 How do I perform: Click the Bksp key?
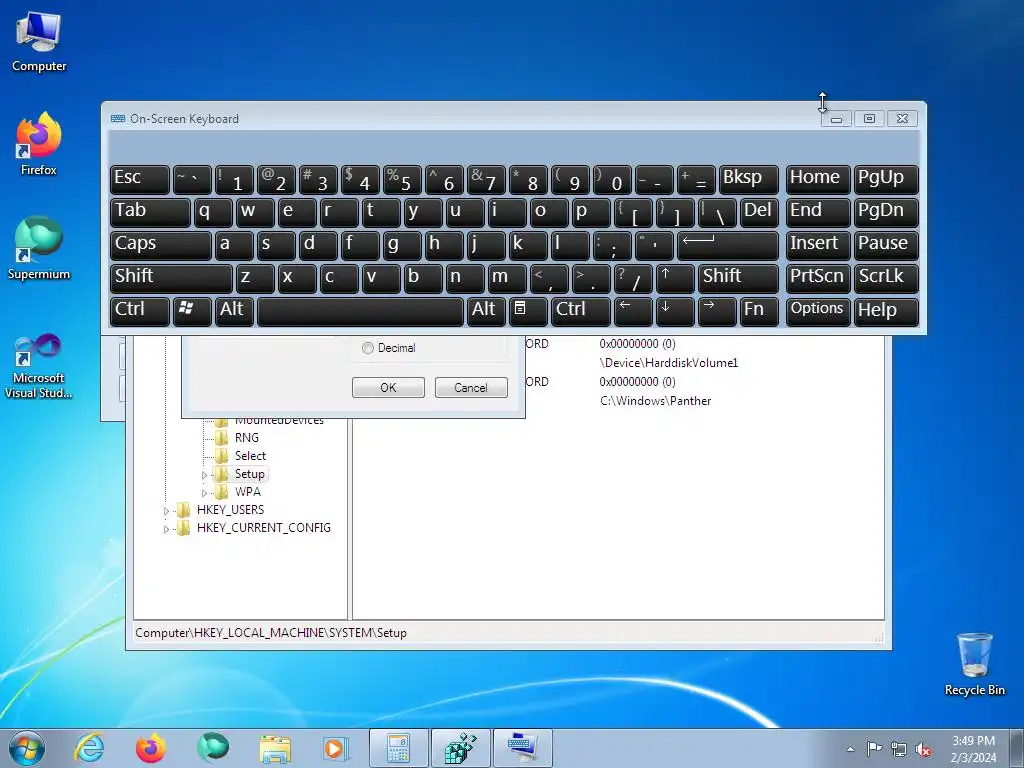(748, 180)
